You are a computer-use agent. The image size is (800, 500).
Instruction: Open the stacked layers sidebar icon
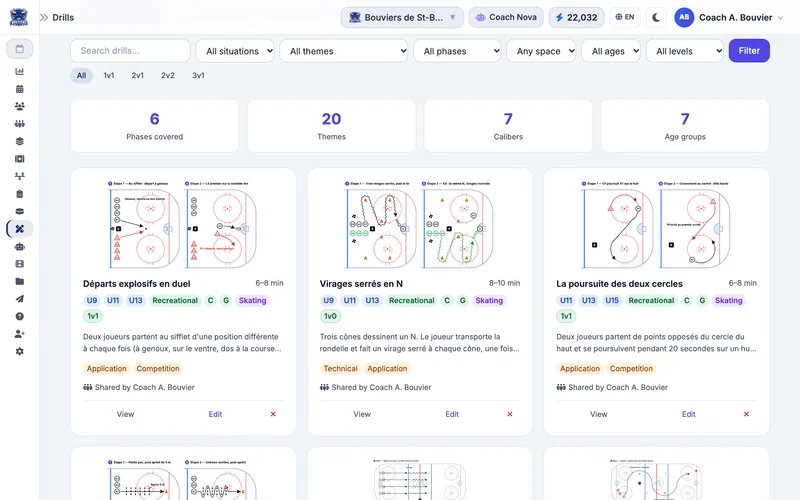tap(19, 141)
